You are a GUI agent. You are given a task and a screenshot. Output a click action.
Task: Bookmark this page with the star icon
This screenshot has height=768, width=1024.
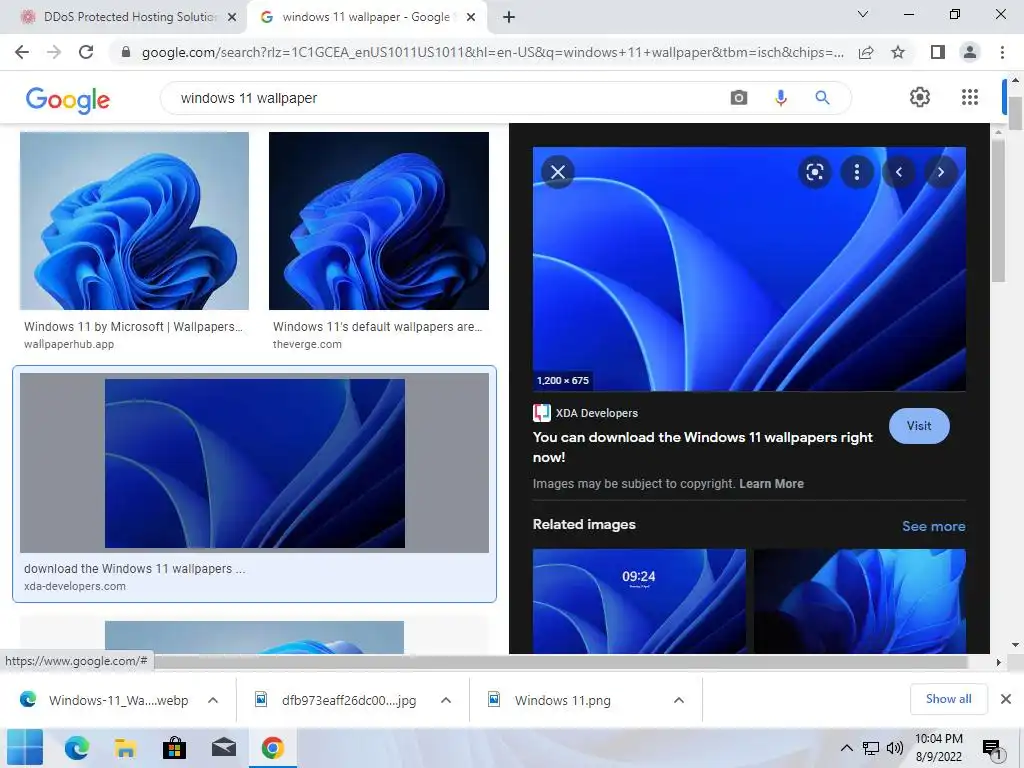[x=898, y=52]
